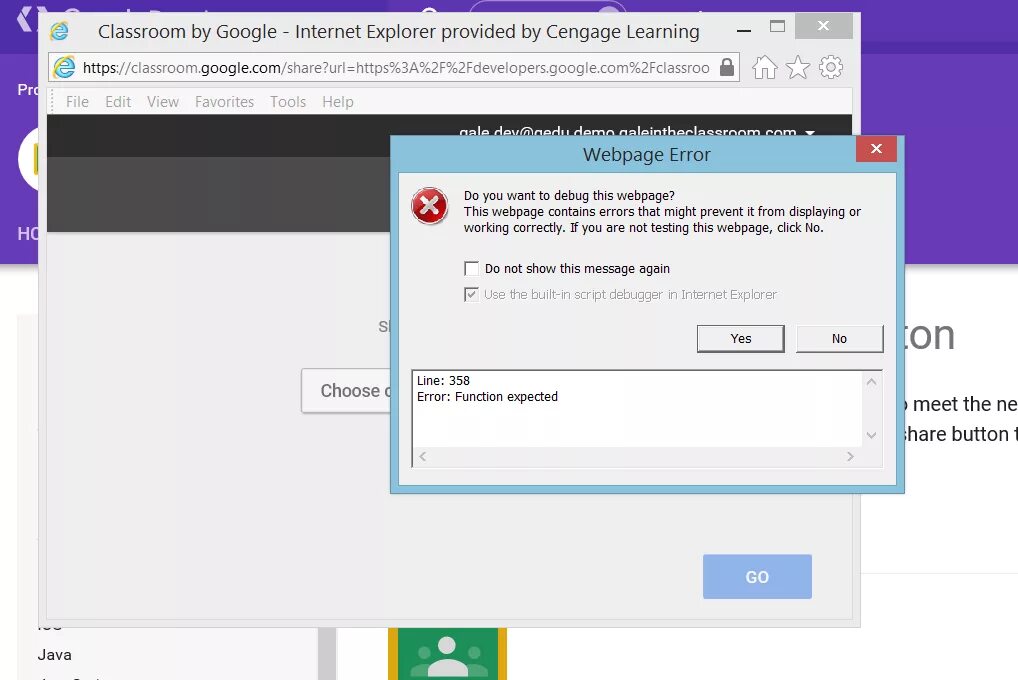
Task: Click the IE menu bar drag handle
Action: pyautogui.click(x=53, y=101)
